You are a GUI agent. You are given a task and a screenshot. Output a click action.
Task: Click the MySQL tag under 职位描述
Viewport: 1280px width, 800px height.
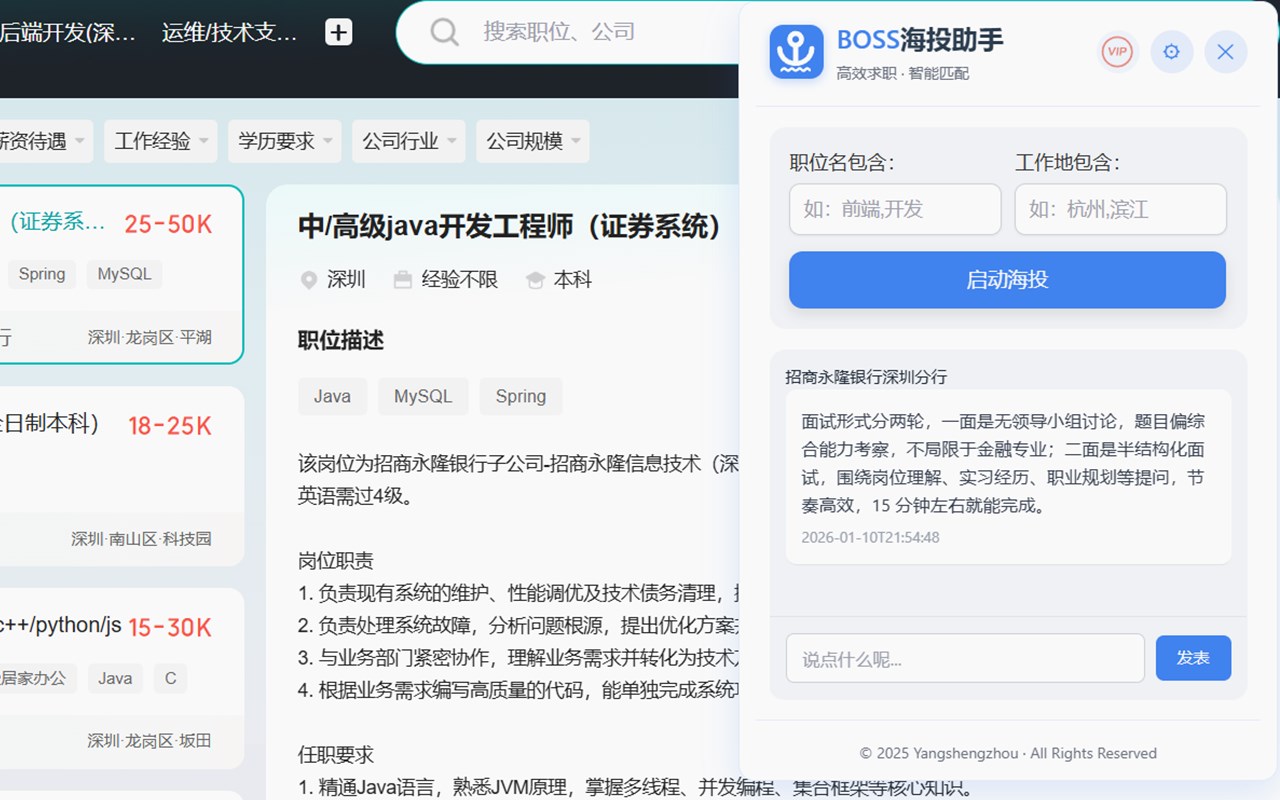pyautogui.click(x=423, y=396)
